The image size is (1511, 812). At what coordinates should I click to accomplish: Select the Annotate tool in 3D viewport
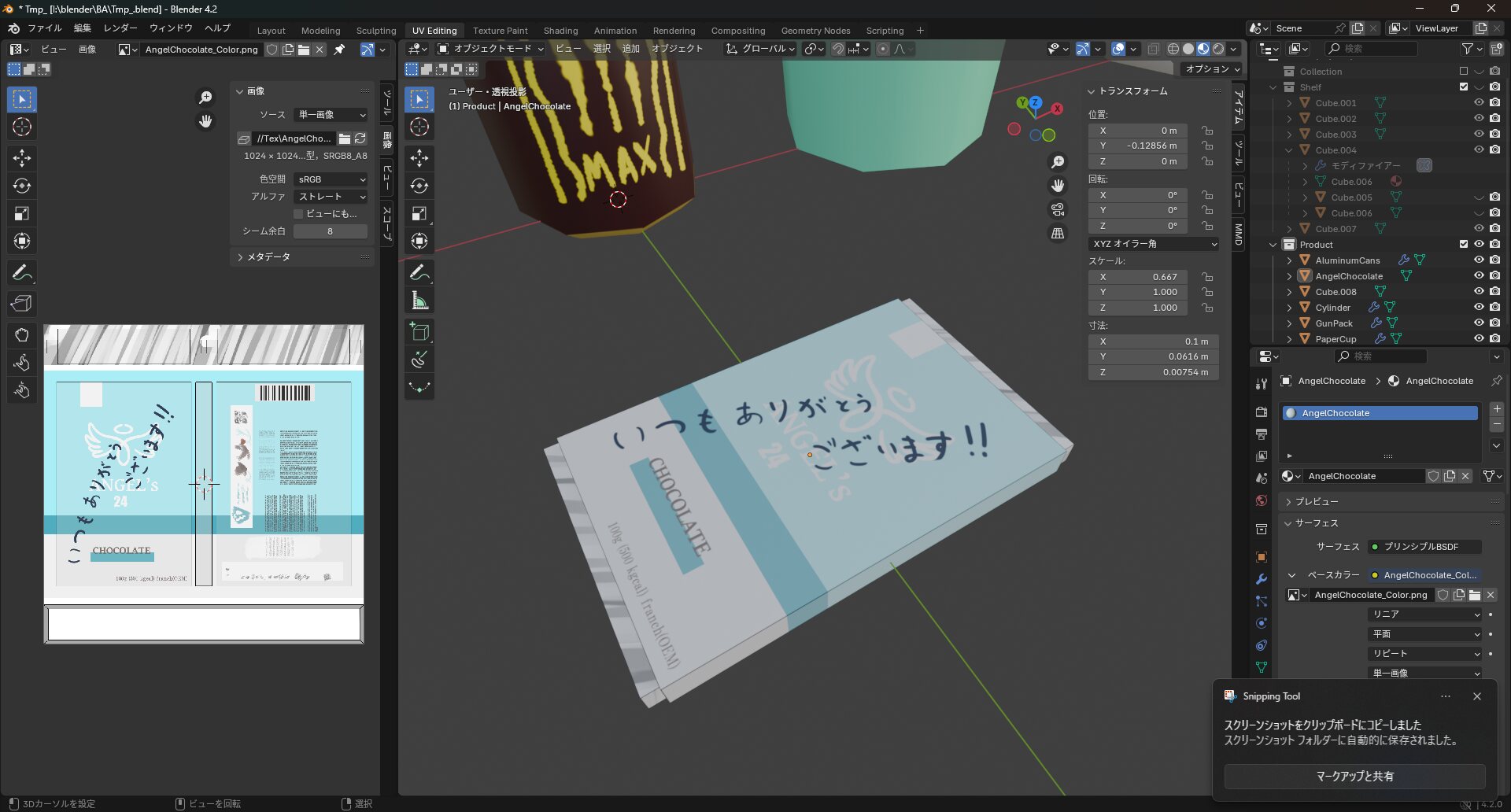[419, 273]
